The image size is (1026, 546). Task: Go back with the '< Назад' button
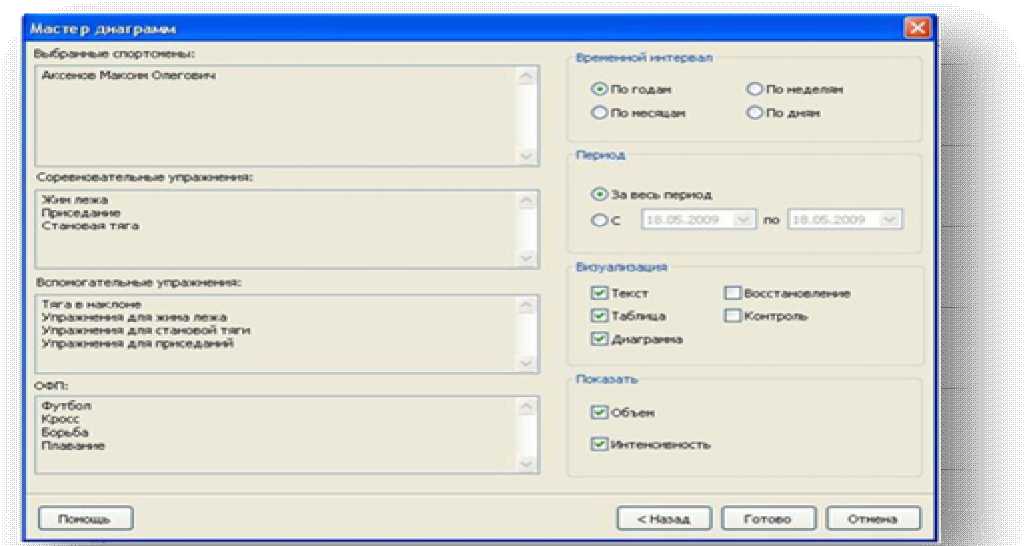pyautogui.click(x=663, y=519)
